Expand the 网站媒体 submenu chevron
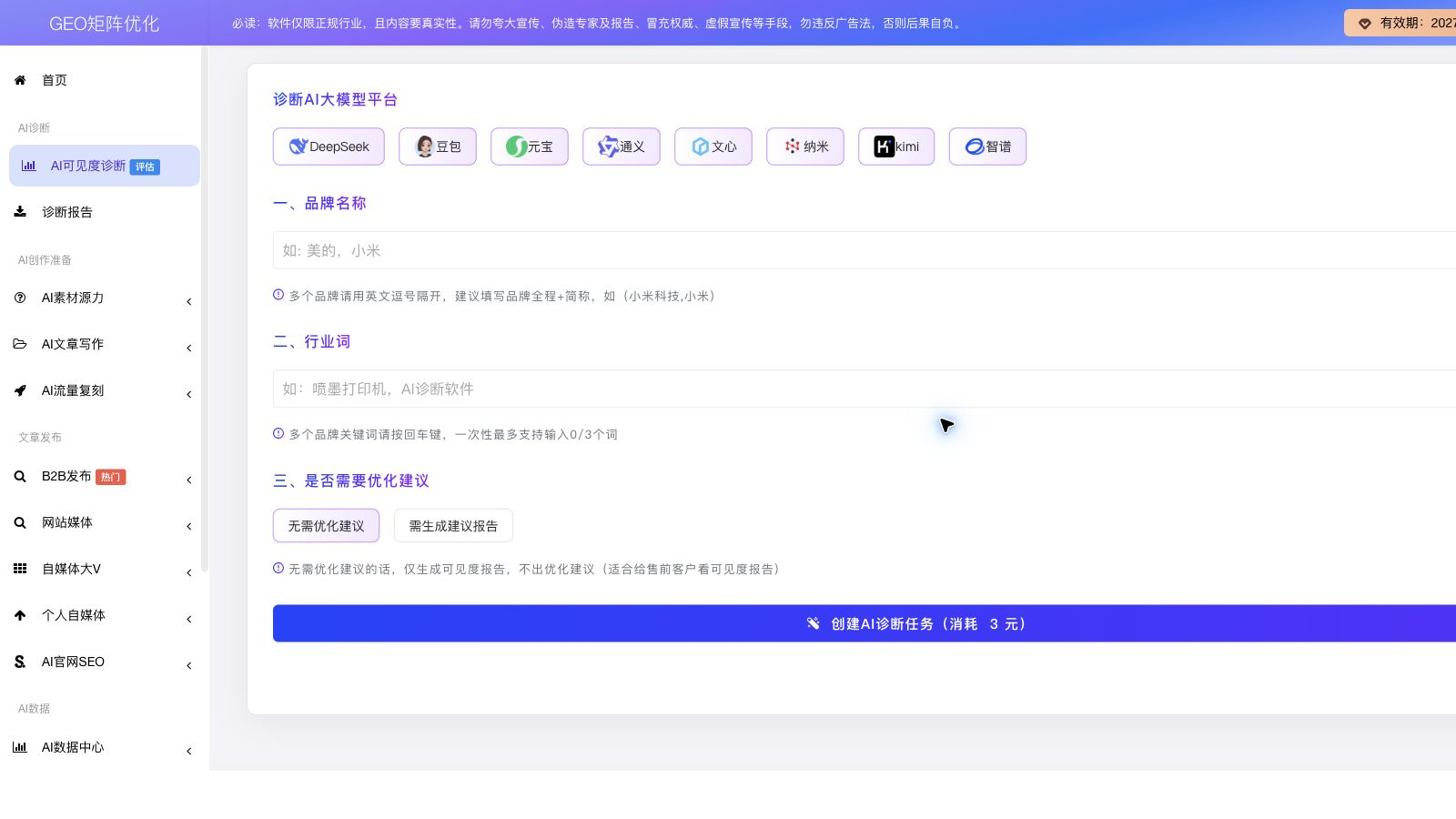The image size is (1456, 819). click(x=188, y=526)
